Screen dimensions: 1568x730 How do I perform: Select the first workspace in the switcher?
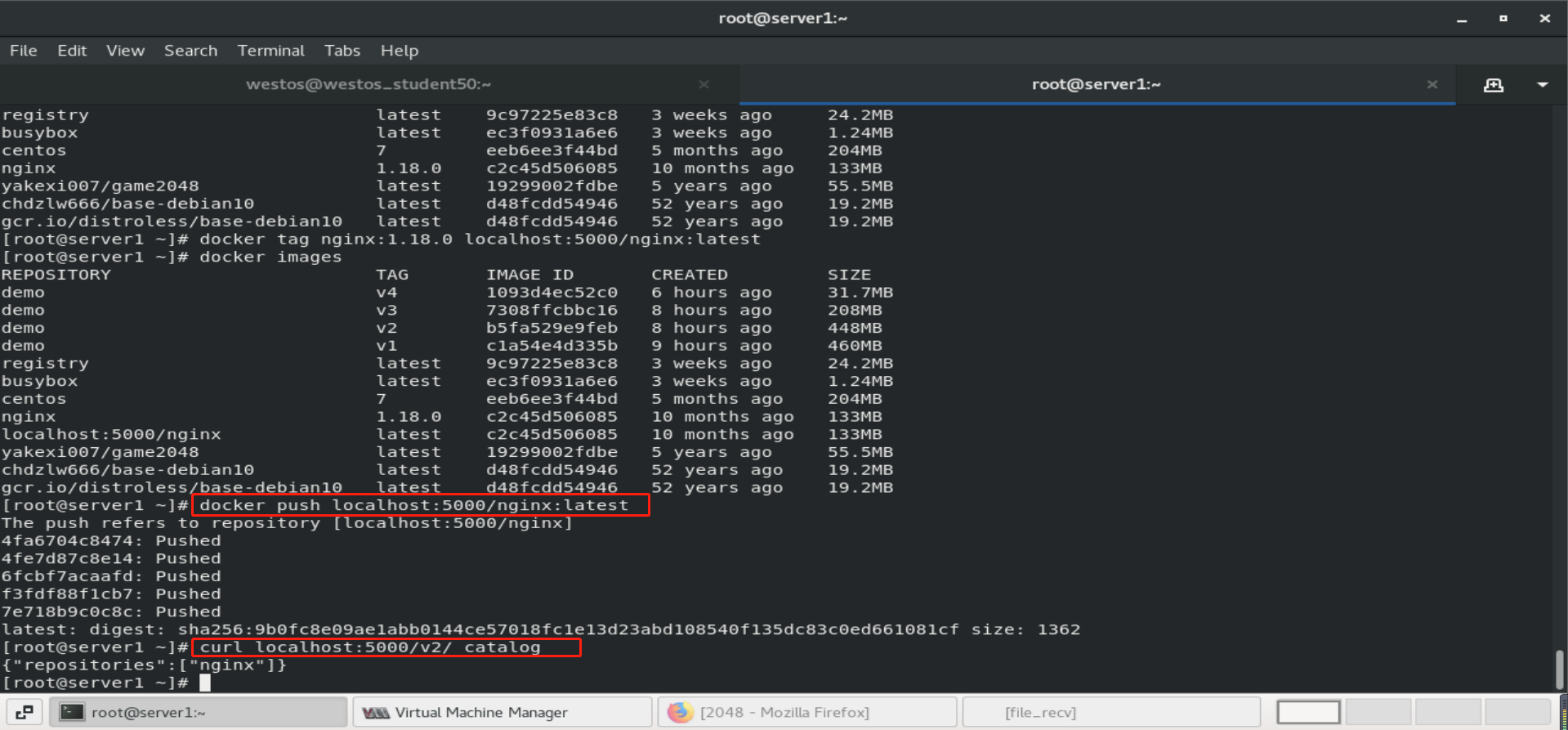(x=1308, y=712)
